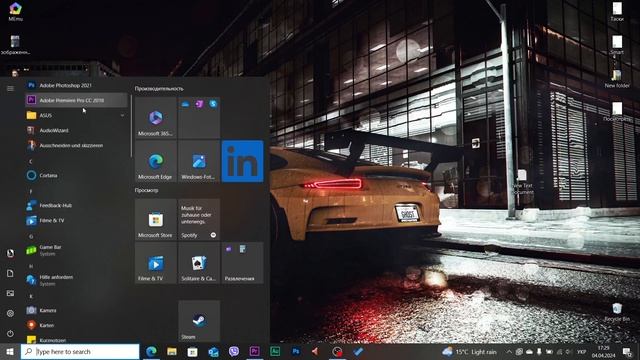The height and width of the screenshot is (360, 640).
Task: Click the red arrow app on taskbar
Action: (316, 351)
